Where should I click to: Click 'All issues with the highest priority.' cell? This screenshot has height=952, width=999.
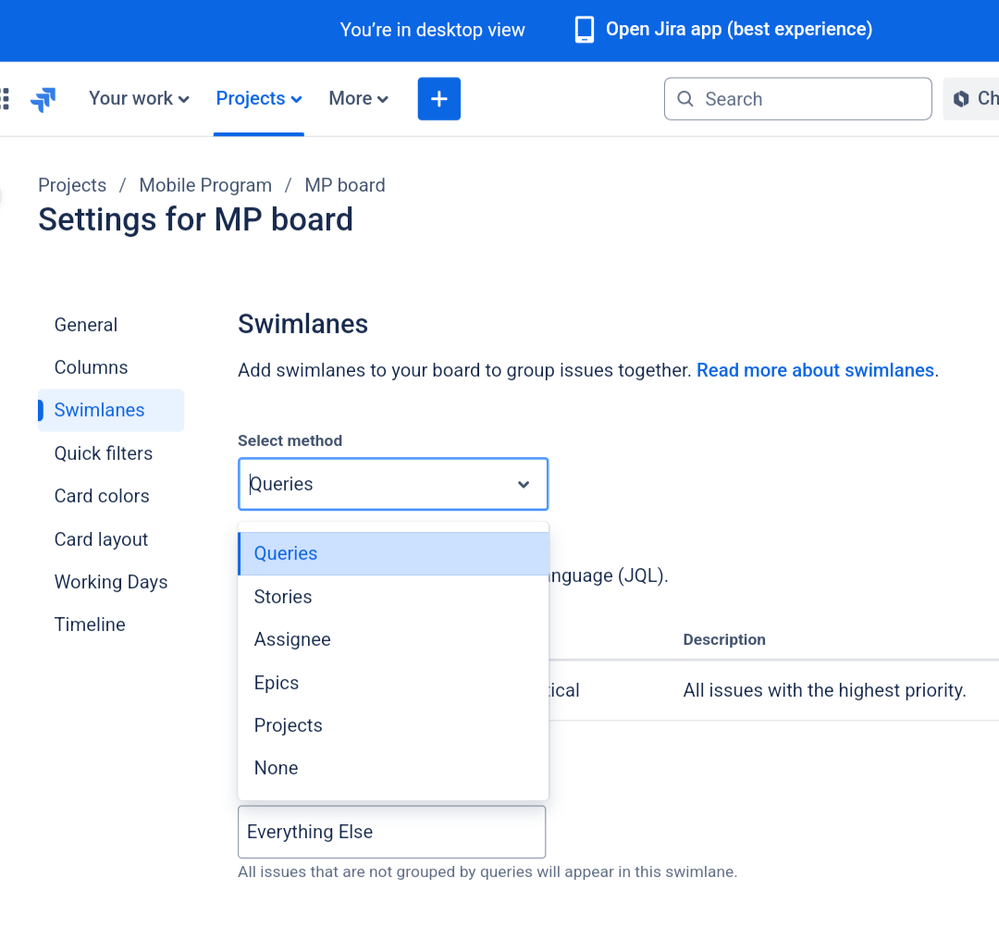pos(824,691)
